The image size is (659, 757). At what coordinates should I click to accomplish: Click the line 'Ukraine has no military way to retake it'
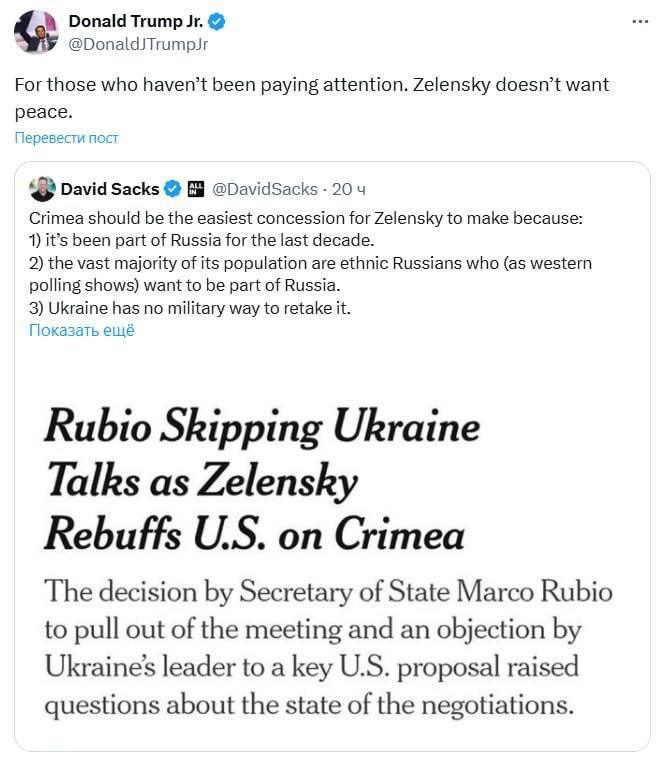tap(190, 308)
